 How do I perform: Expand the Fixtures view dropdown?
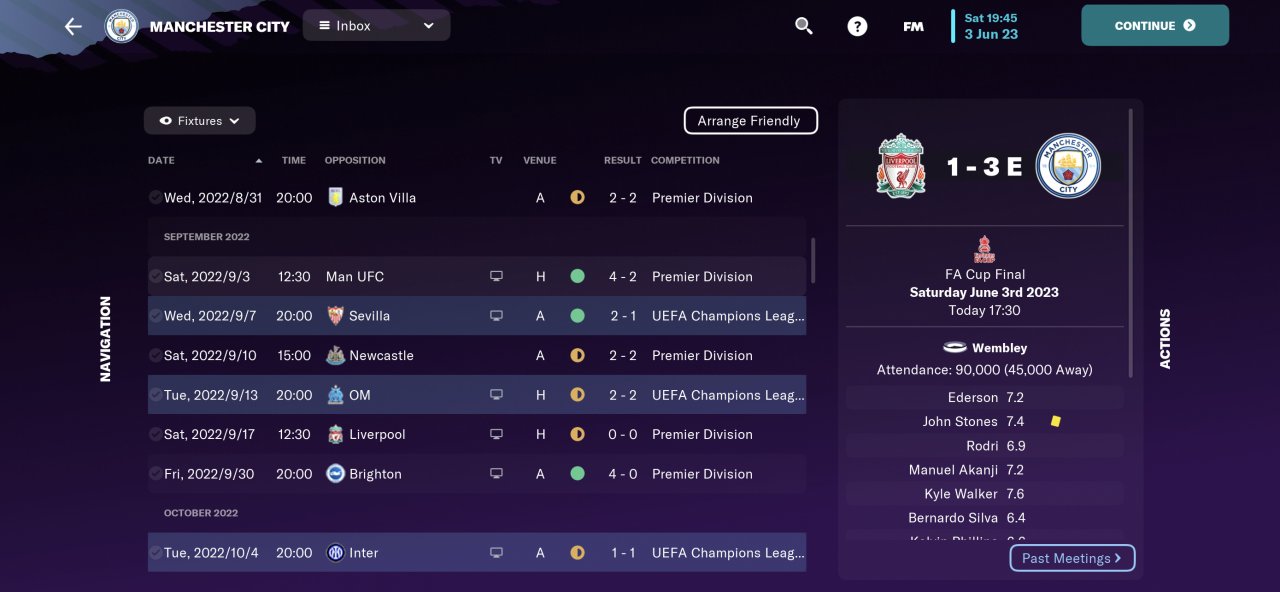click(x=199, y=121)
